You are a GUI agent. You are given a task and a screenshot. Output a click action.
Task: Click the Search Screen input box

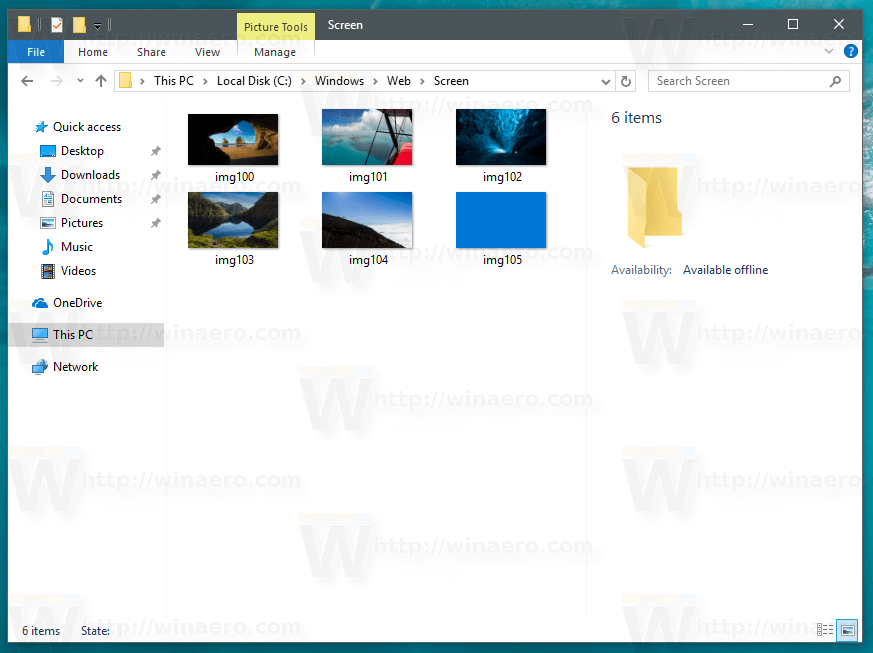pos(748,81)
